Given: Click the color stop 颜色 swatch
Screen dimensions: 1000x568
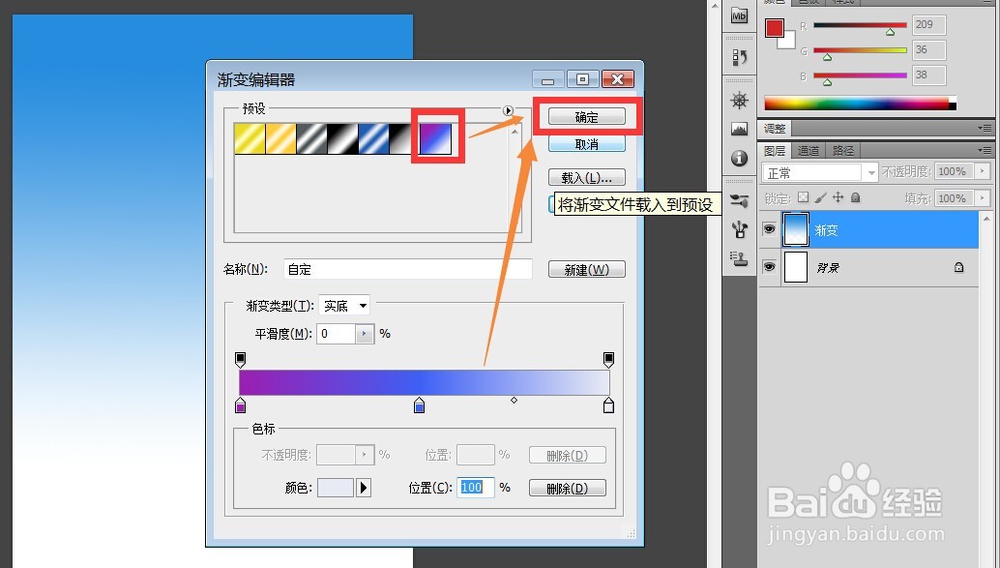Looking at the screenshot, I should tap(335, 488).
